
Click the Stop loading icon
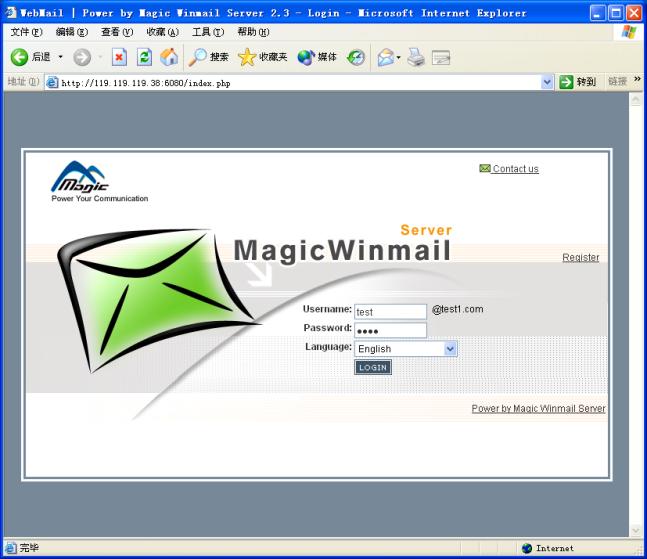(x=119, y=57)
